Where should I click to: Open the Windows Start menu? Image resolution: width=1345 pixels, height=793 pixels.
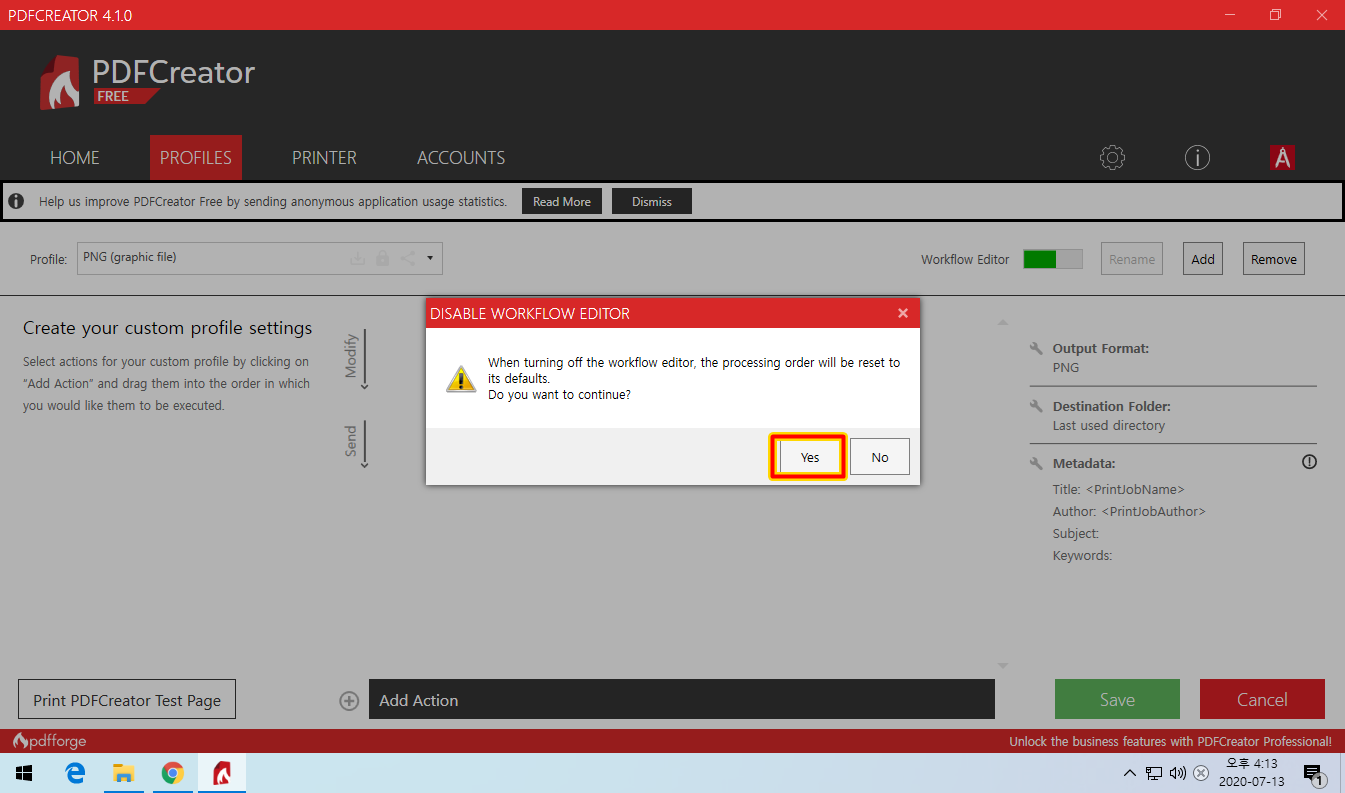tap(24, 773)
